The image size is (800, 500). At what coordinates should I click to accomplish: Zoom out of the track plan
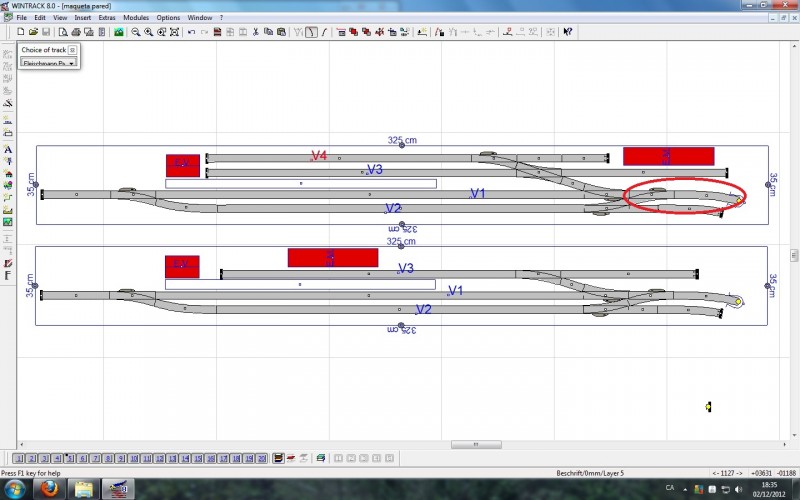coord(136,32)
